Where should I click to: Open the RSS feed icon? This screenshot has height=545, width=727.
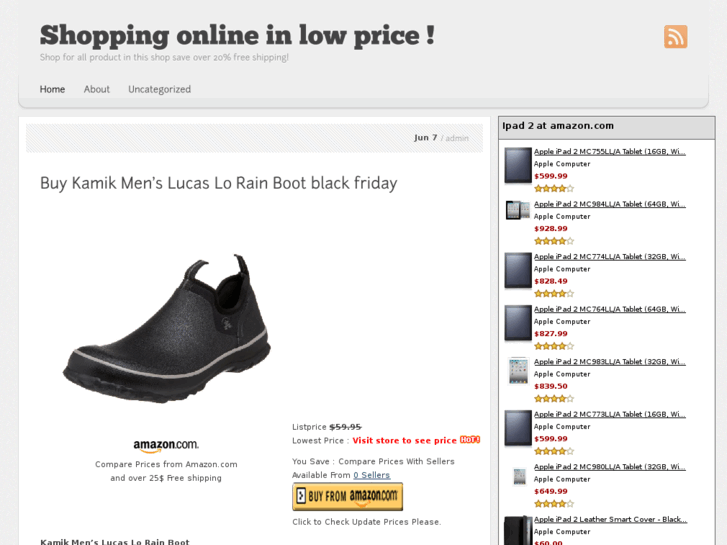tap(676, 37)
